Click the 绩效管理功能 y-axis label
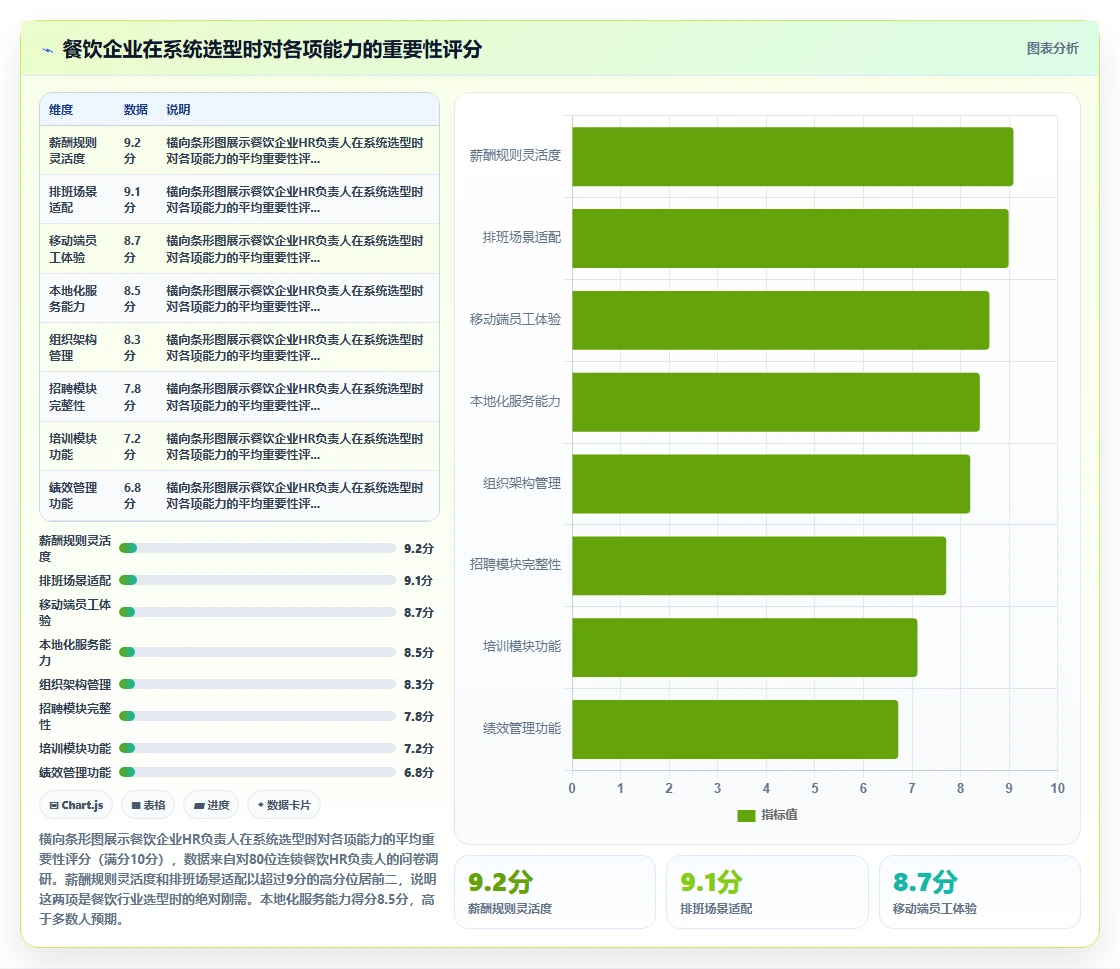1120x969 pixels. (x=522, y=728)
